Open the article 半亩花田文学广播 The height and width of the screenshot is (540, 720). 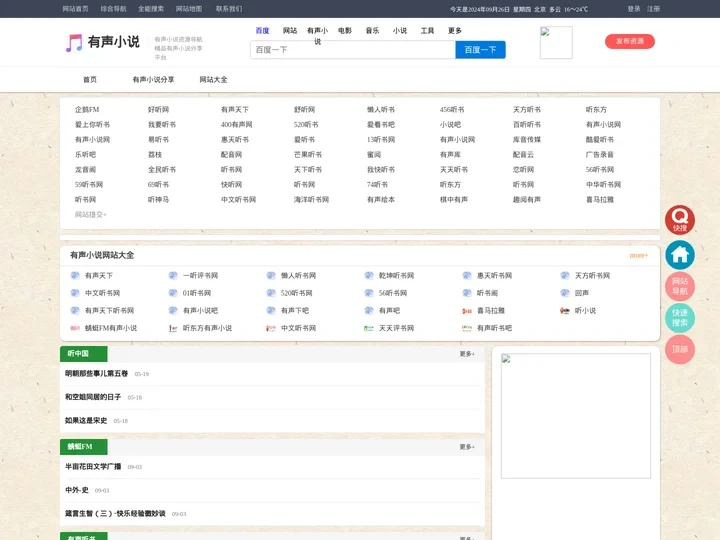tap(93, 467)
